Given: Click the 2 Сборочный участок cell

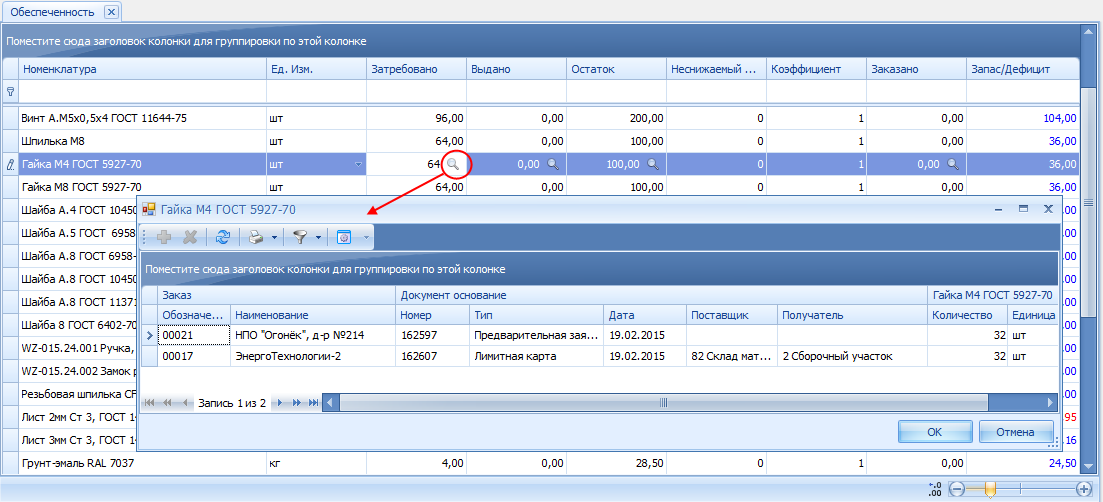Looking at the screenshot, I should point(852,356).
